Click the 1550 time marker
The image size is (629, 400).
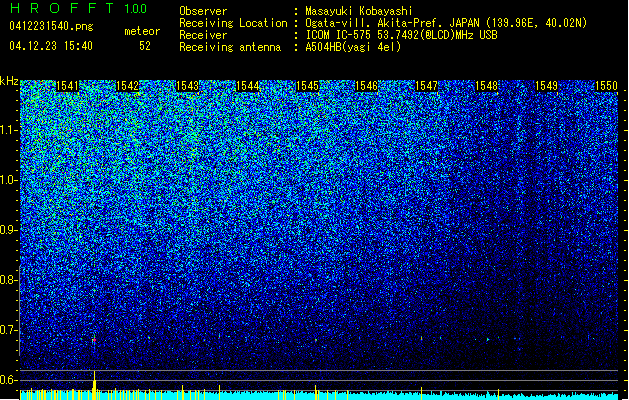[606, 86]
